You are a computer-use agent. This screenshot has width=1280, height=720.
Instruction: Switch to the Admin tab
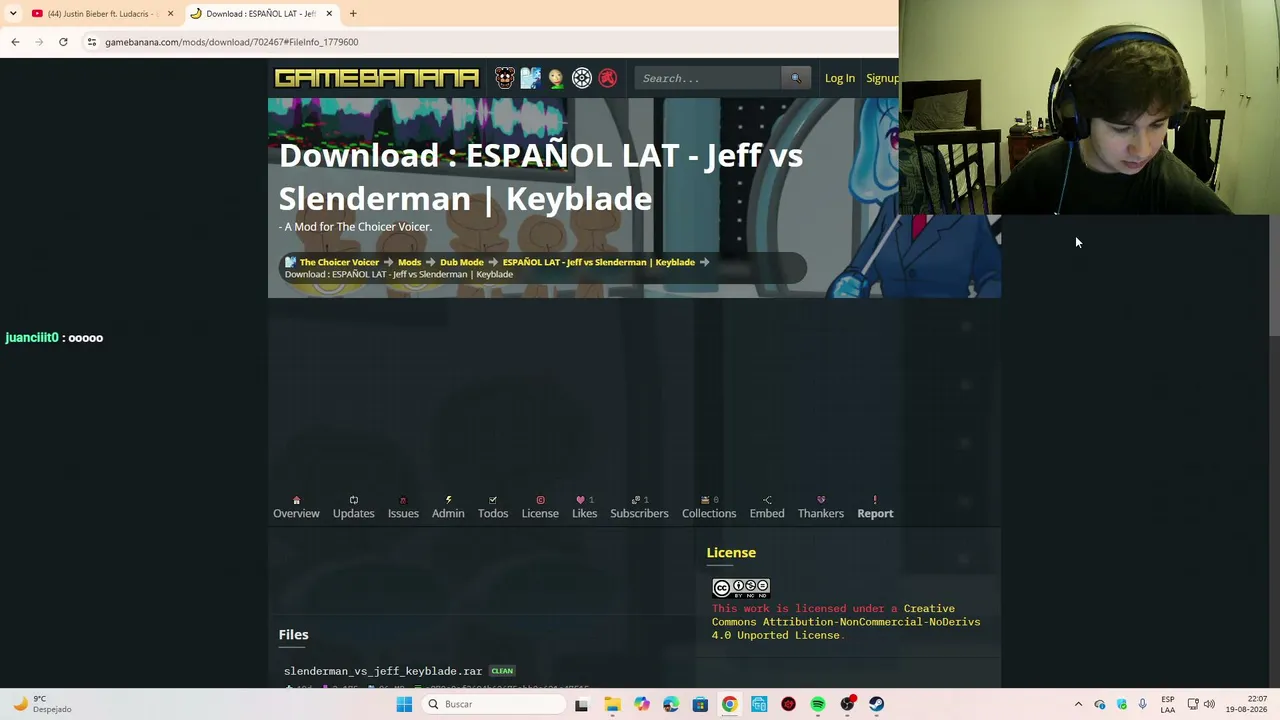[448, 507]
